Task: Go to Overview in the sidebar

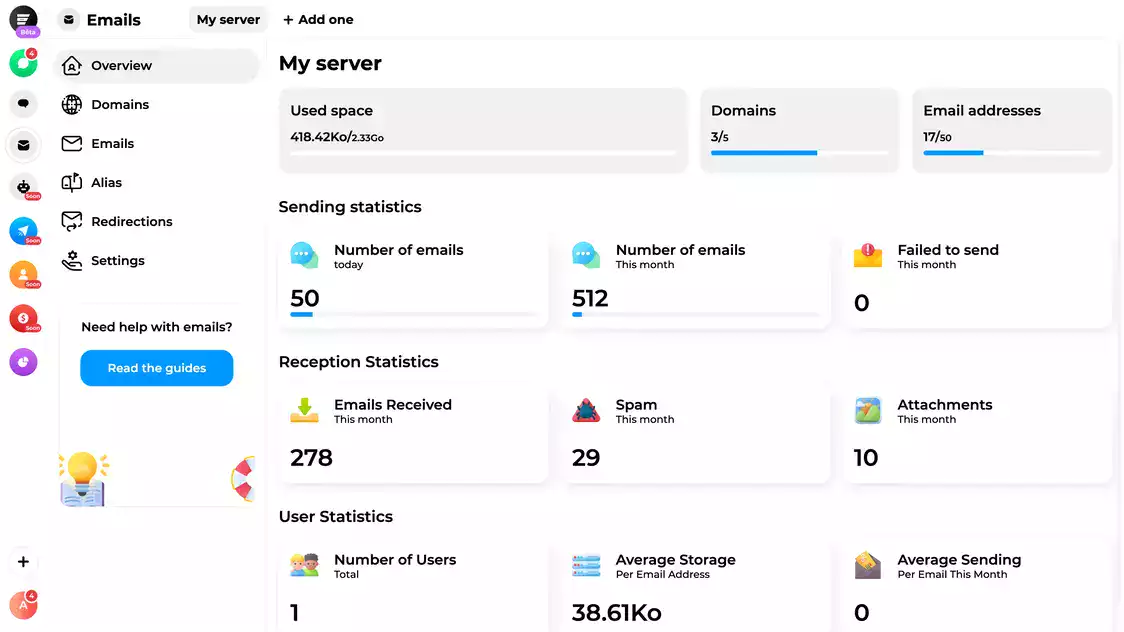Action: [x=156, y=66]
